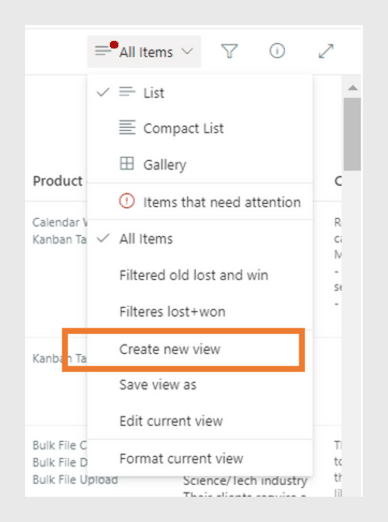
Task: Expand content with the diagonal arrows icon
Action: (x=326, y=51)
